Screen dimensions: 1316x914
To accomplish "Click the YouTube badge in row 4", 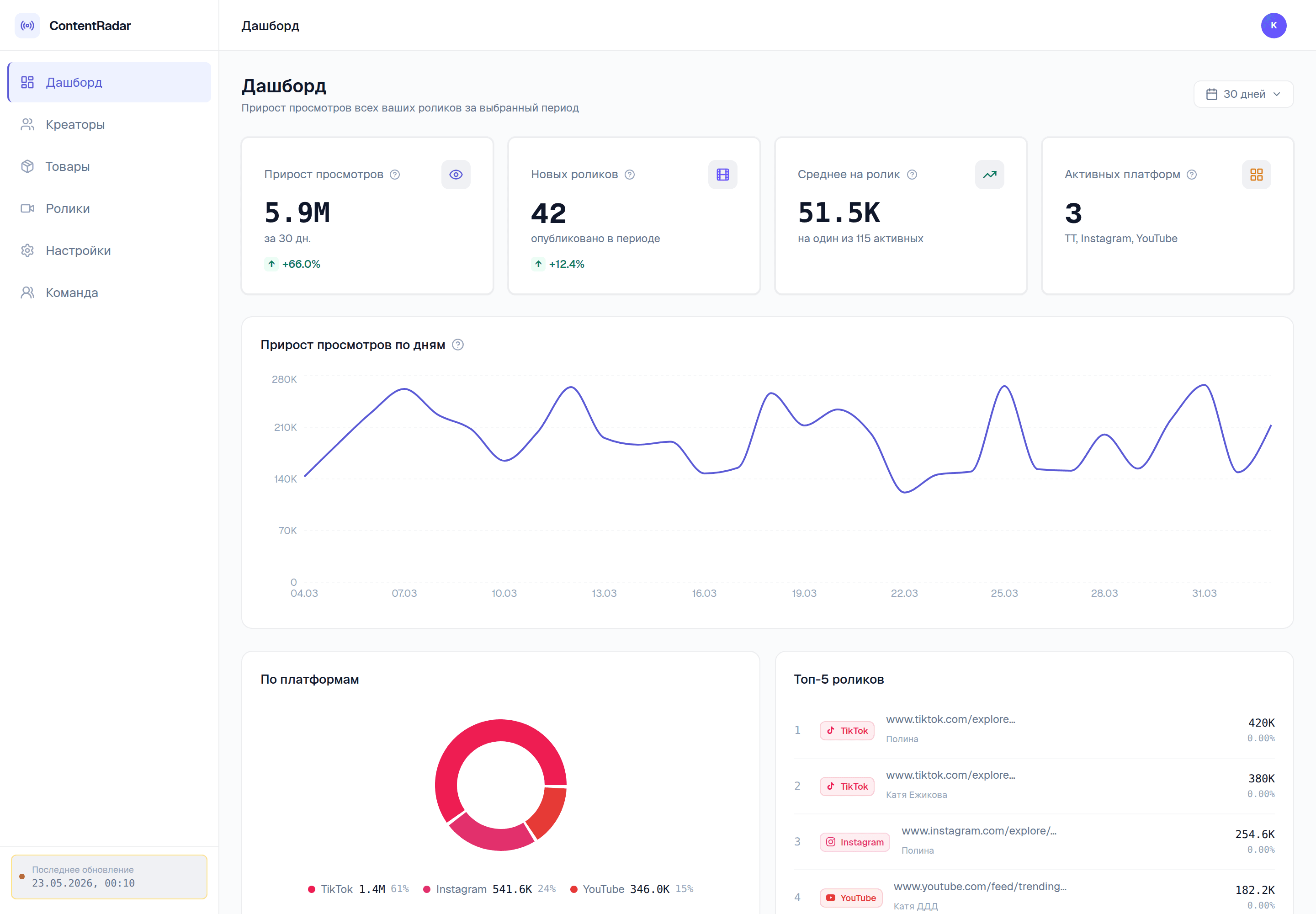I will [851, 898].
